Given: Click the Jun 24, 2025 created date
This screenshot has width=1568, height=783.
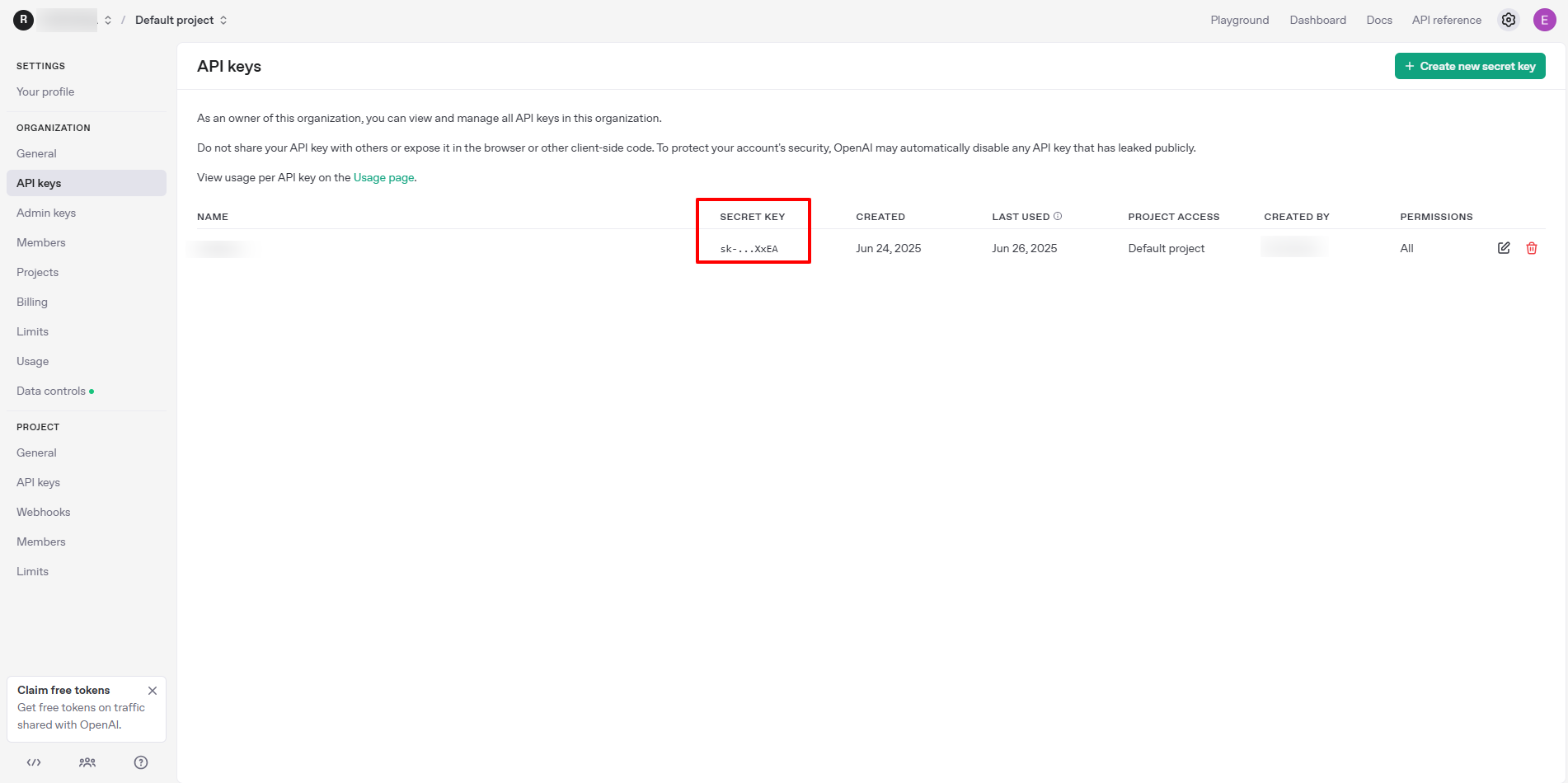Looking at the screenshot, I should tap(888, 248).
